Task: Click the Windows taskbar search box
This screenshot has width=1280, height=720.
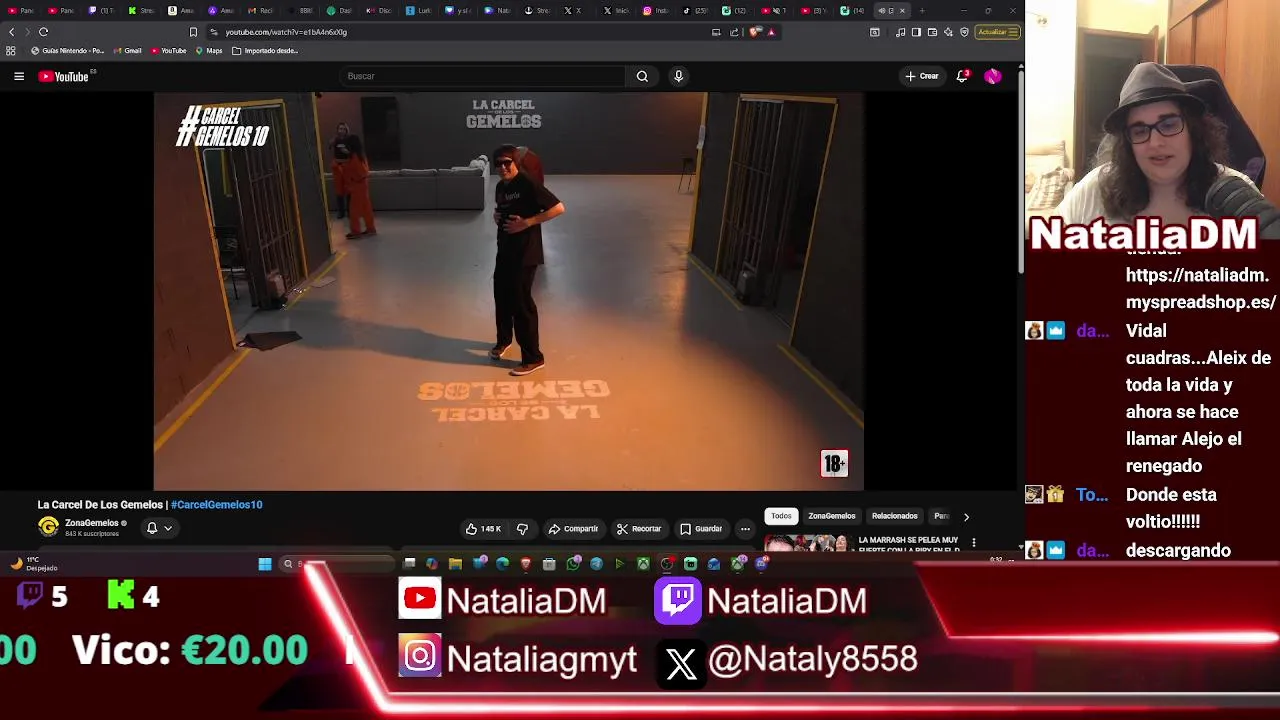Action: [x=337, y=564]
